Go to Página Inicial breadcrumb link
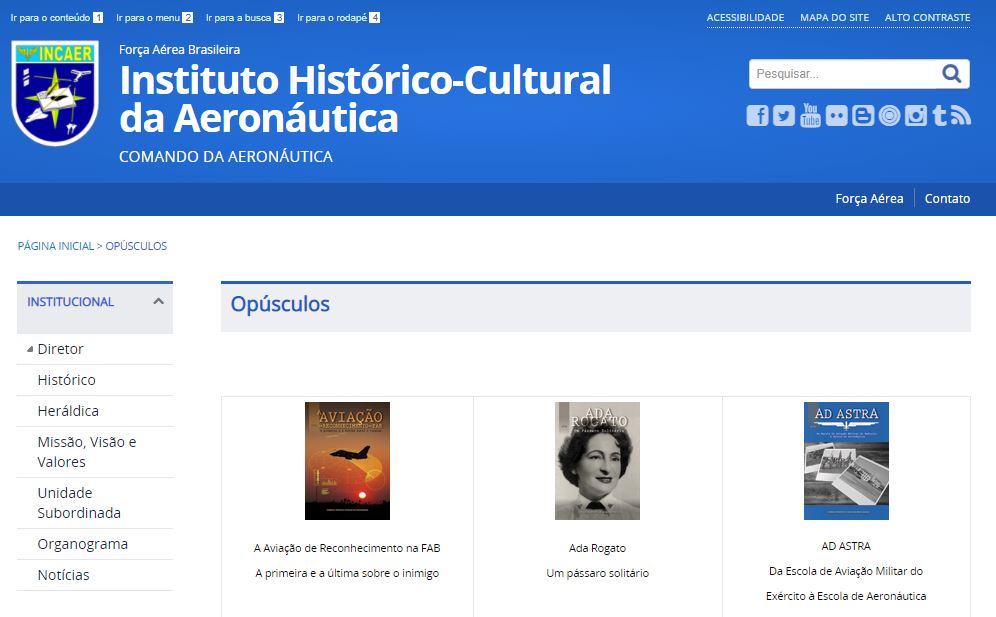 (55, 246)
